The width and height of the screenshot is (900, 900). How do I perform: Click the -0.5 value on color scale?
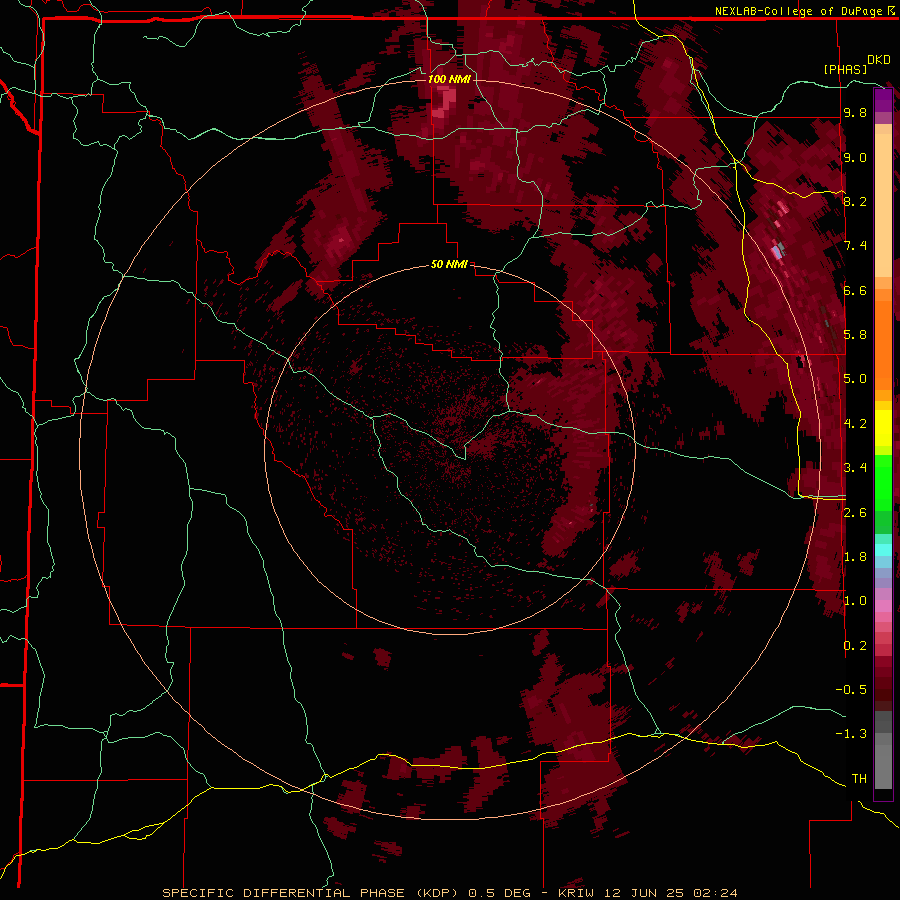click(851, 690)
